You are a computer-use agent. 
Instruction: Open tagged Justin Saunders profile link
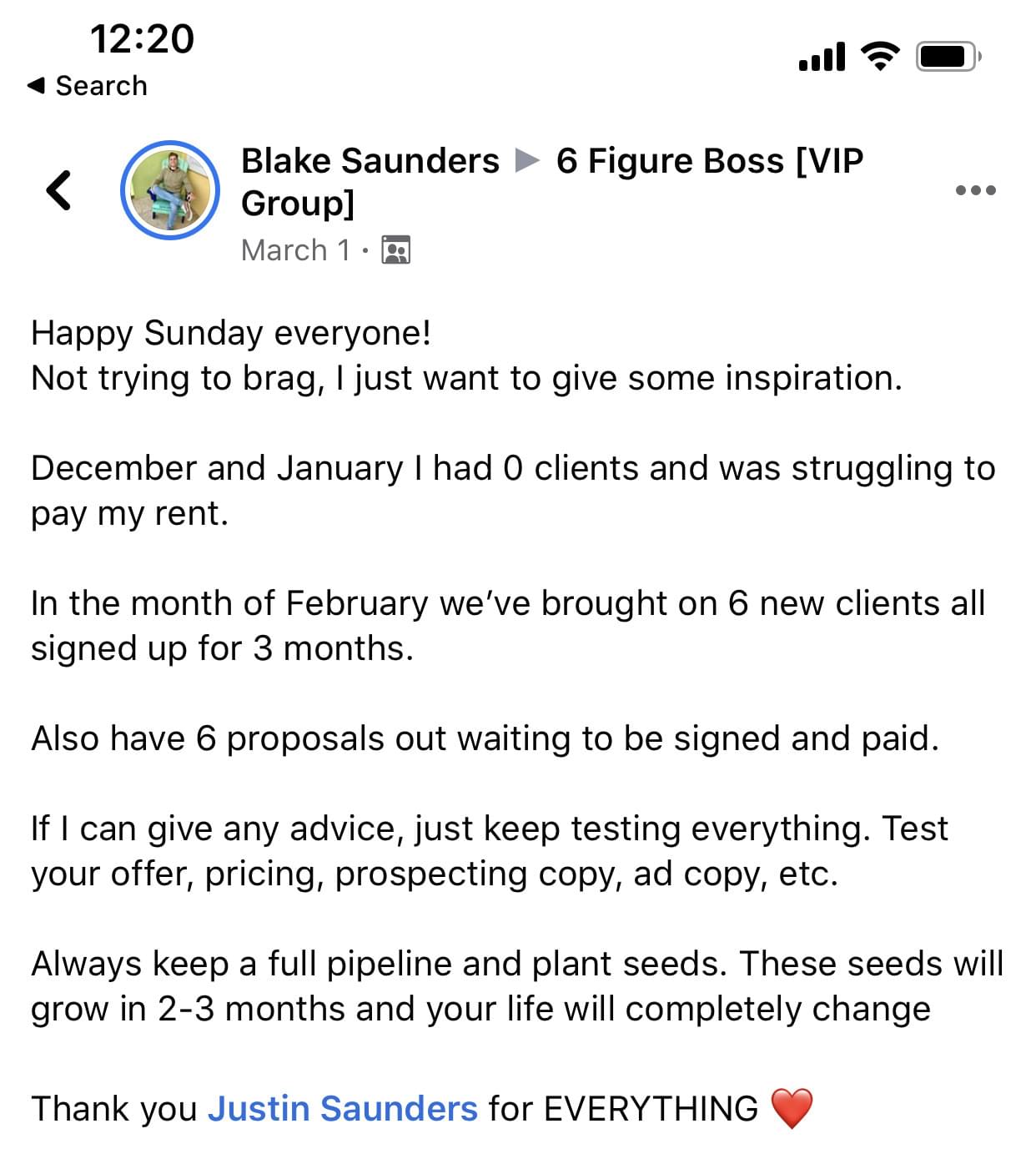(343, 1109)
